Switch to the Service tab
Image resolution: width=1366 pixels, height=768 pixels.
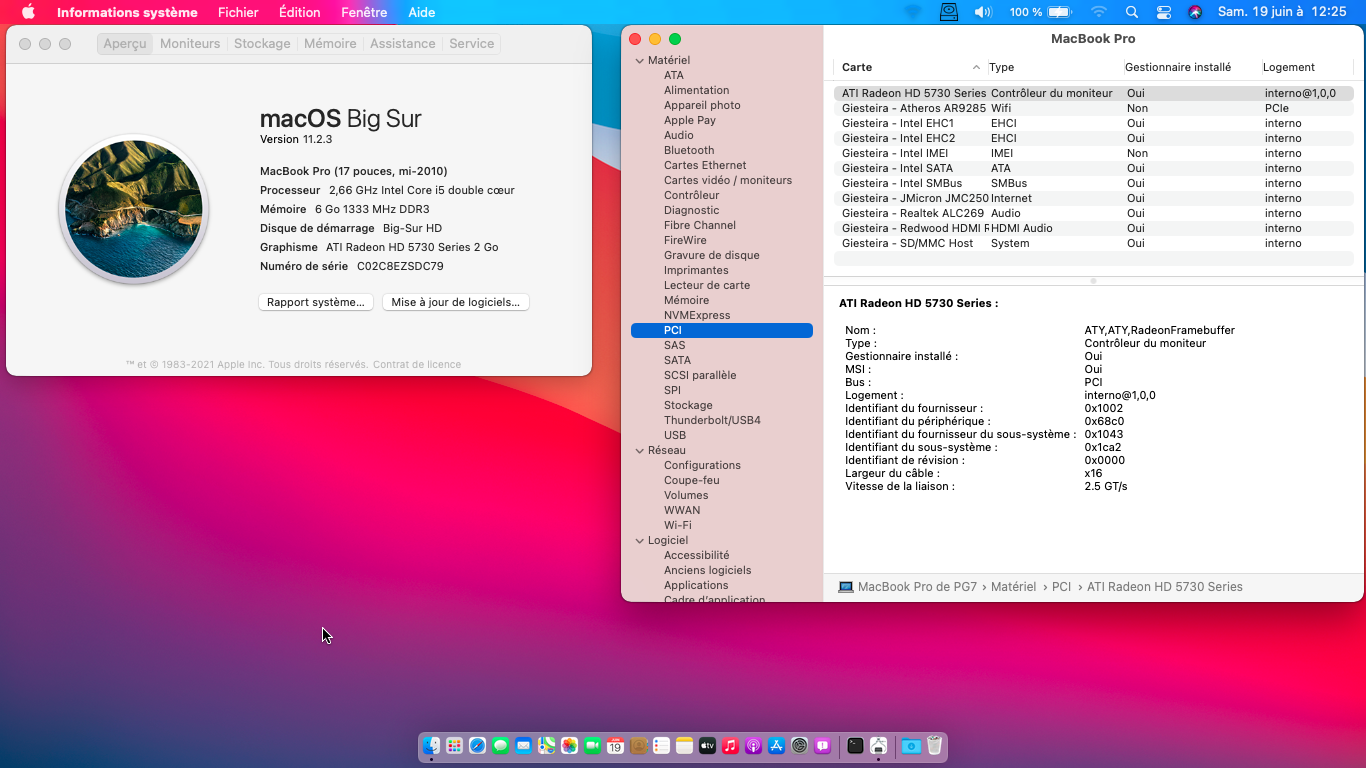[472, 44]
